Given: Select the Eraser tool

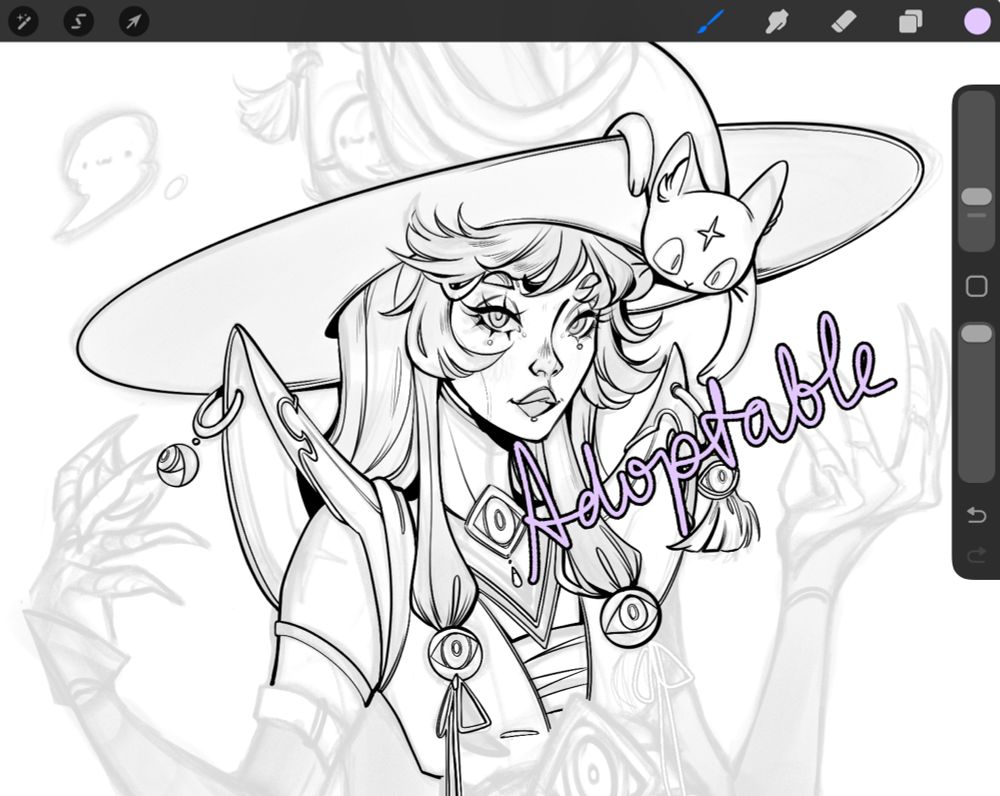Looking at the screenshot, I should pyautogui.click(x=843, y=21).
